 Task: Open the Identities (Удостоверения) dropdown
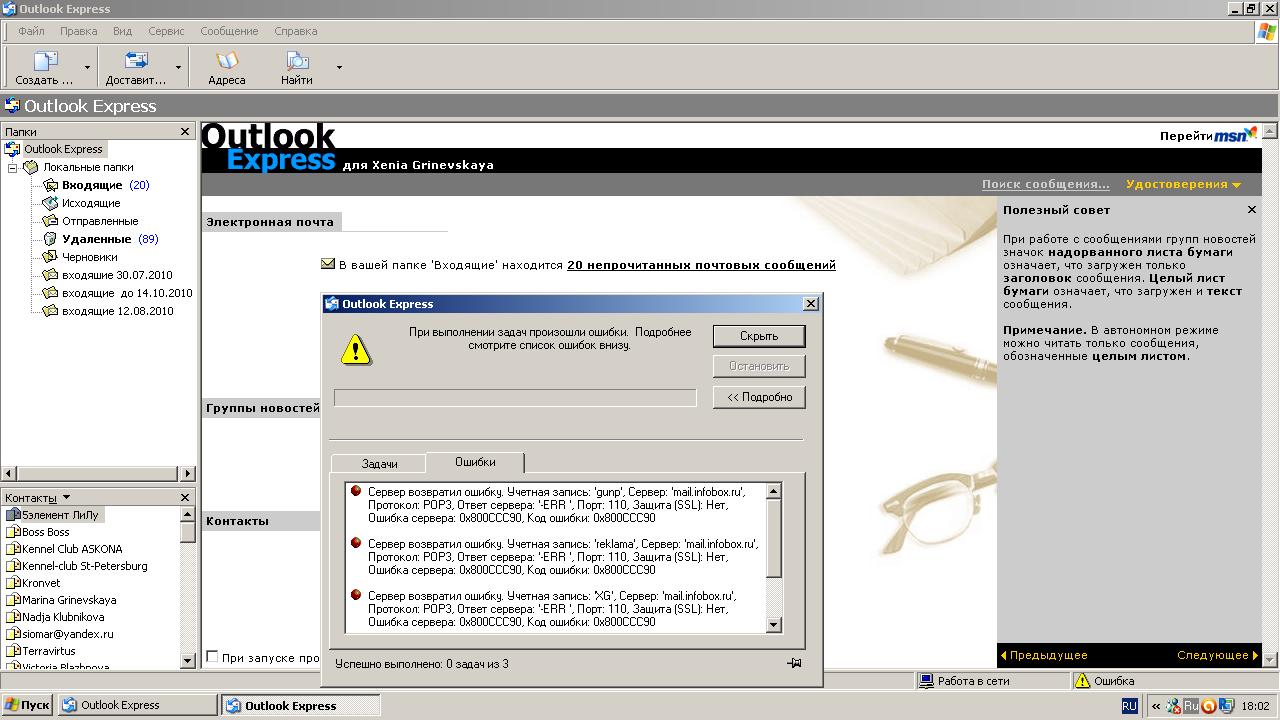1183,184
